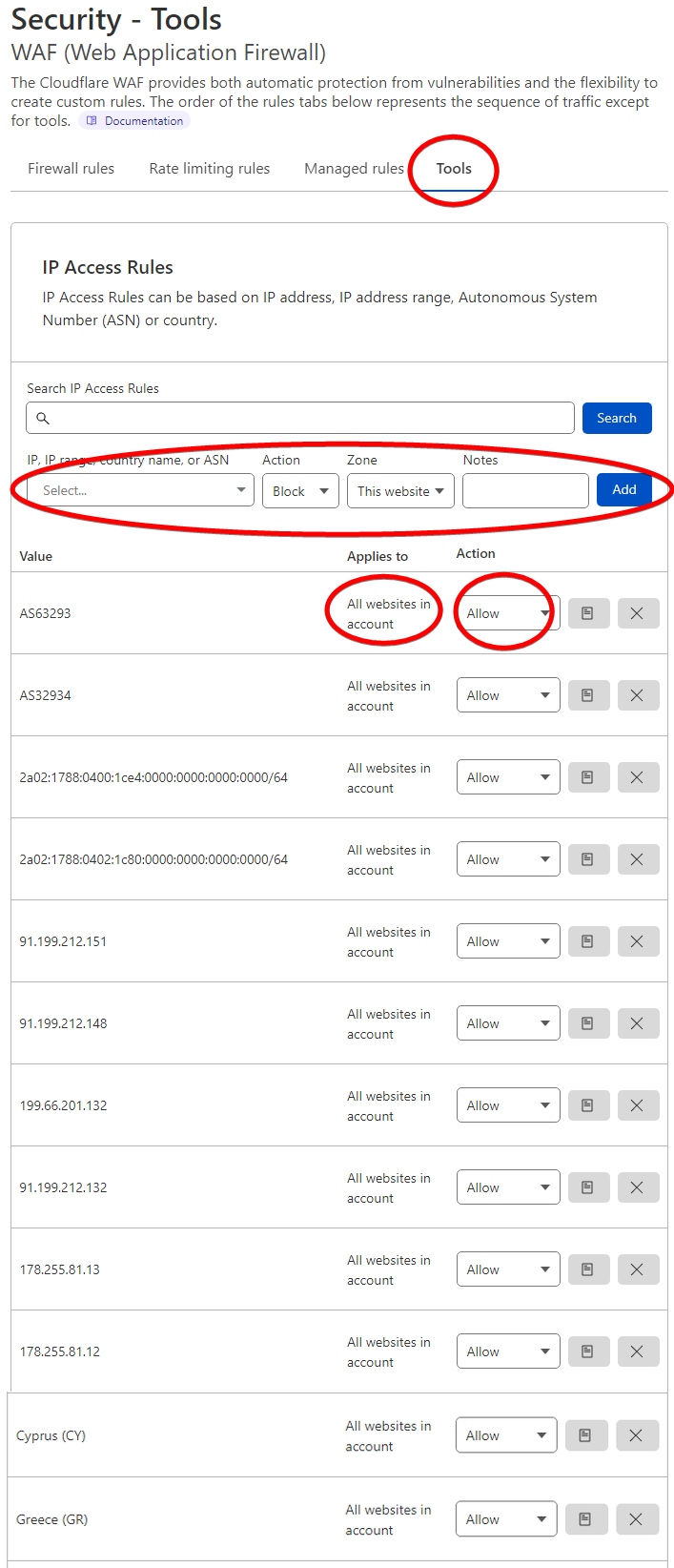Open notes for 178.255.81.13 rule
Image resolution: width=674 pixels, height=1568 pixels.
(588, 1269)
